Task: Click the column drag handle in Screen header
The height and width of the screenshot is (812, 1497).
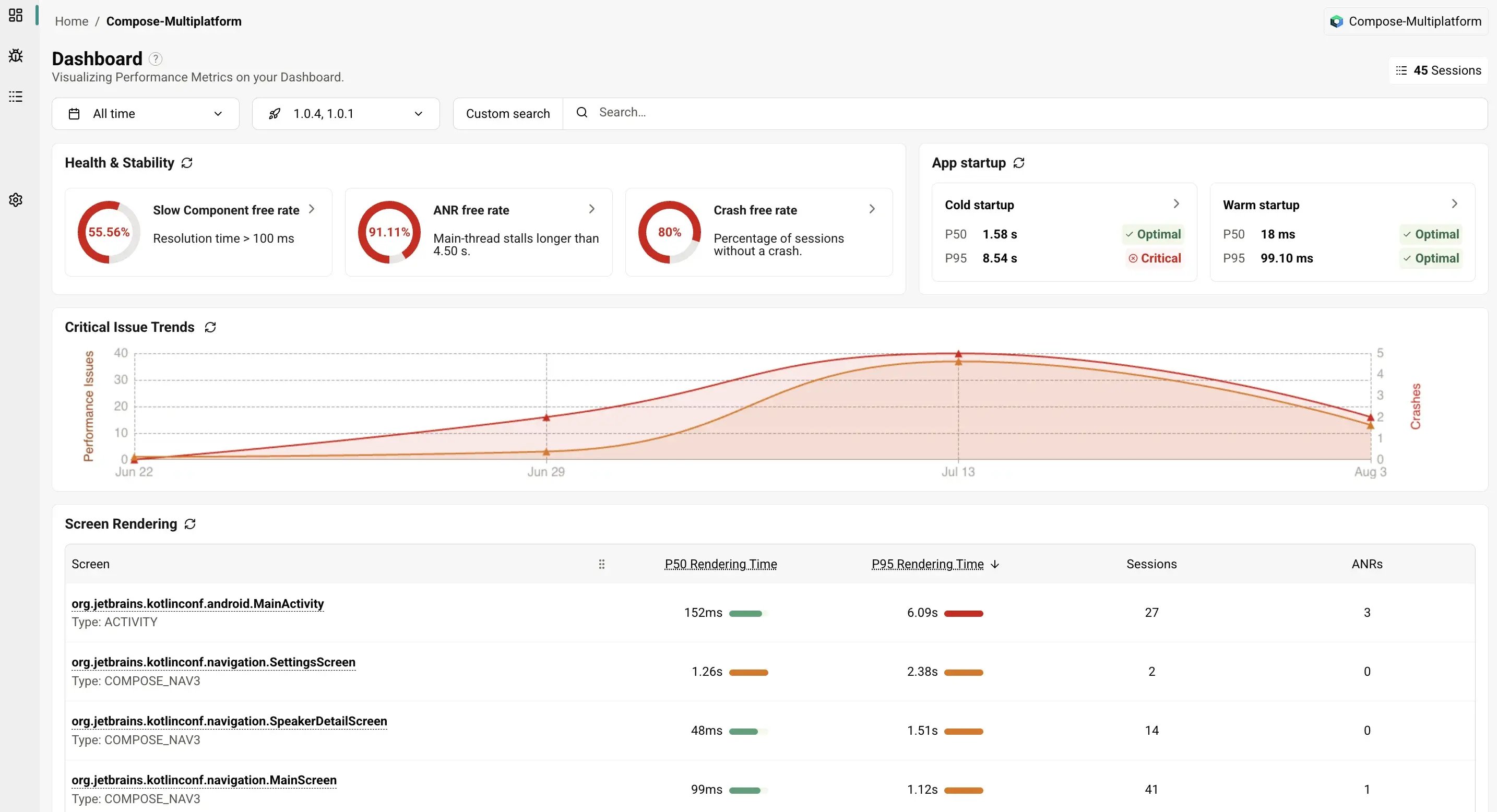Action: pyautogui.click(x=601, y=564)
